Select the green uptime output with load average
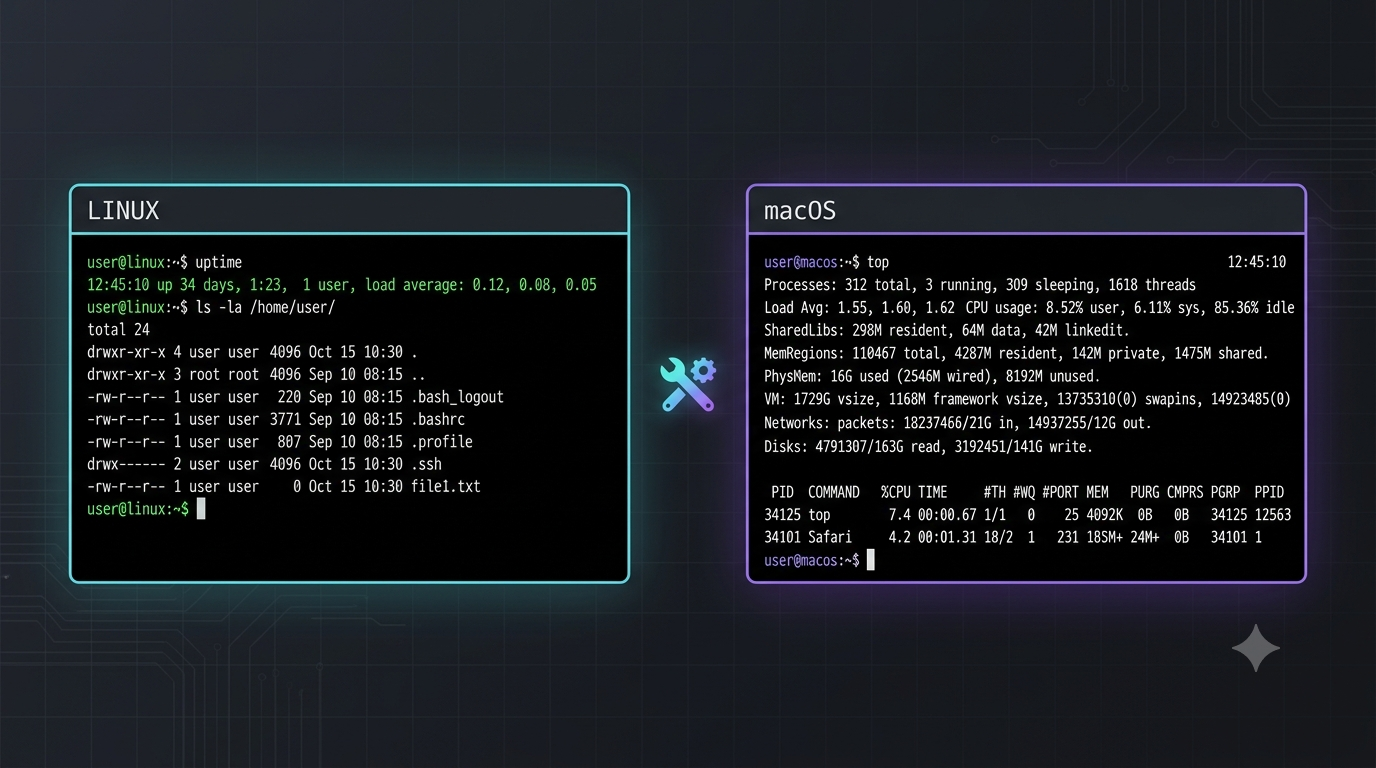The width and height of the screenshot is (1376, 768). (x=342, y=285)
